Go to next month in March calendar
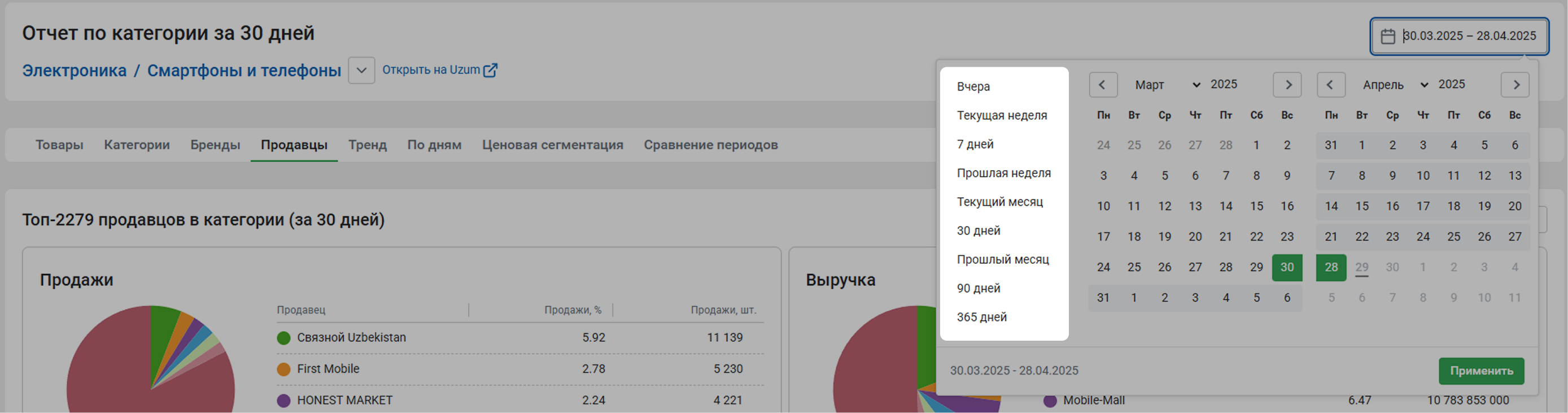Image resolution: width=1568 pixels, height=413 pixels. 1287,85
